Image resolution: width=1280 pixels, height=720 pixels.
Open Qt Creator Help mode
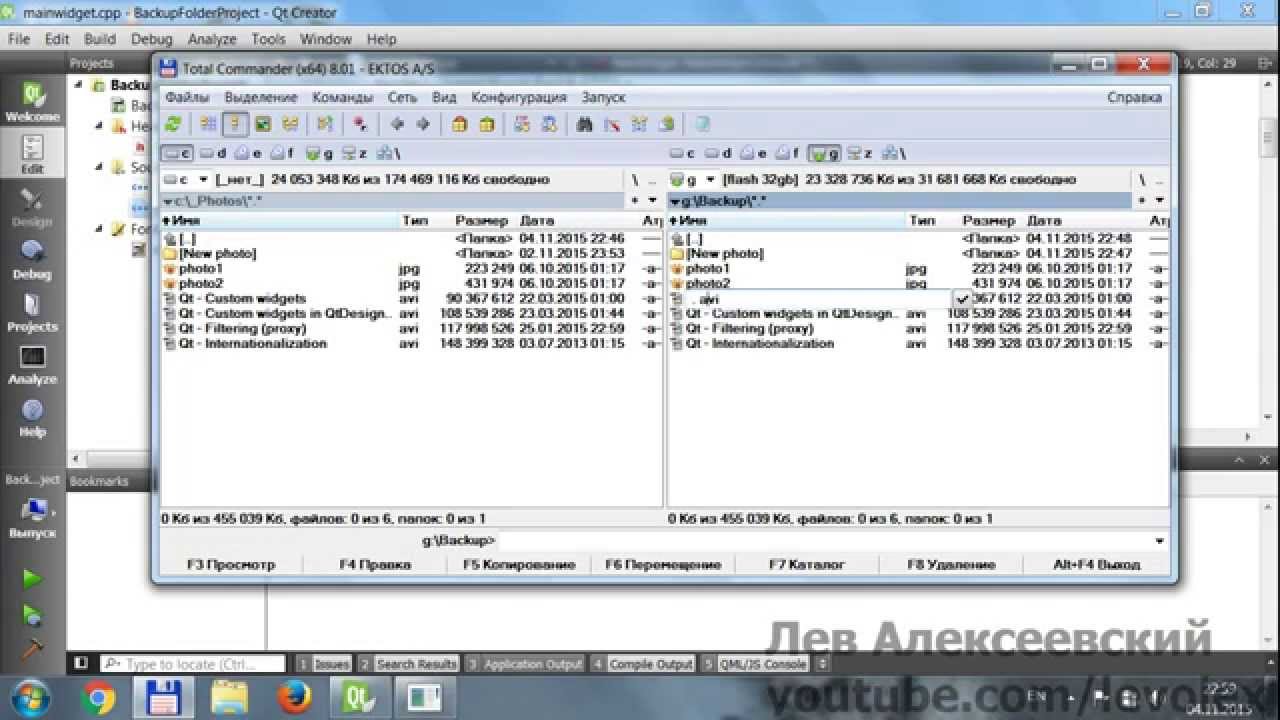33,418
